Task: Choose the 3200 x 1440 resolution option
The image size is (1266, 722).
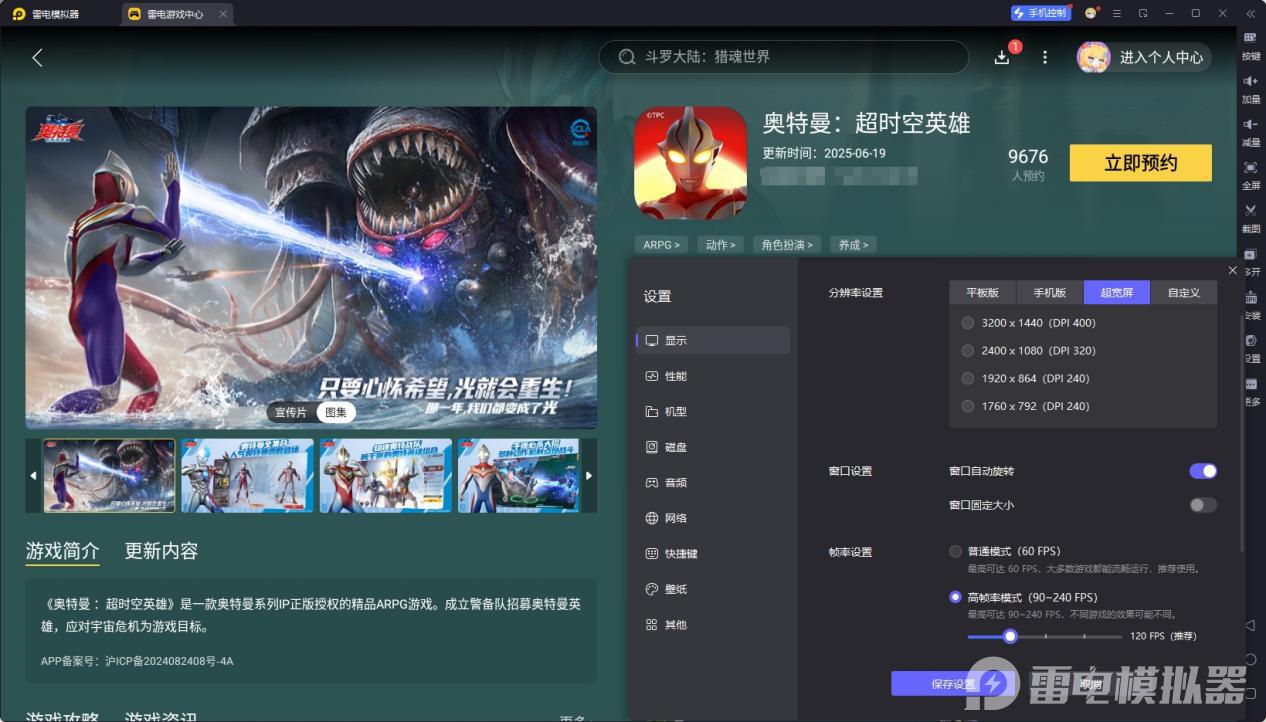Action: 967,323
